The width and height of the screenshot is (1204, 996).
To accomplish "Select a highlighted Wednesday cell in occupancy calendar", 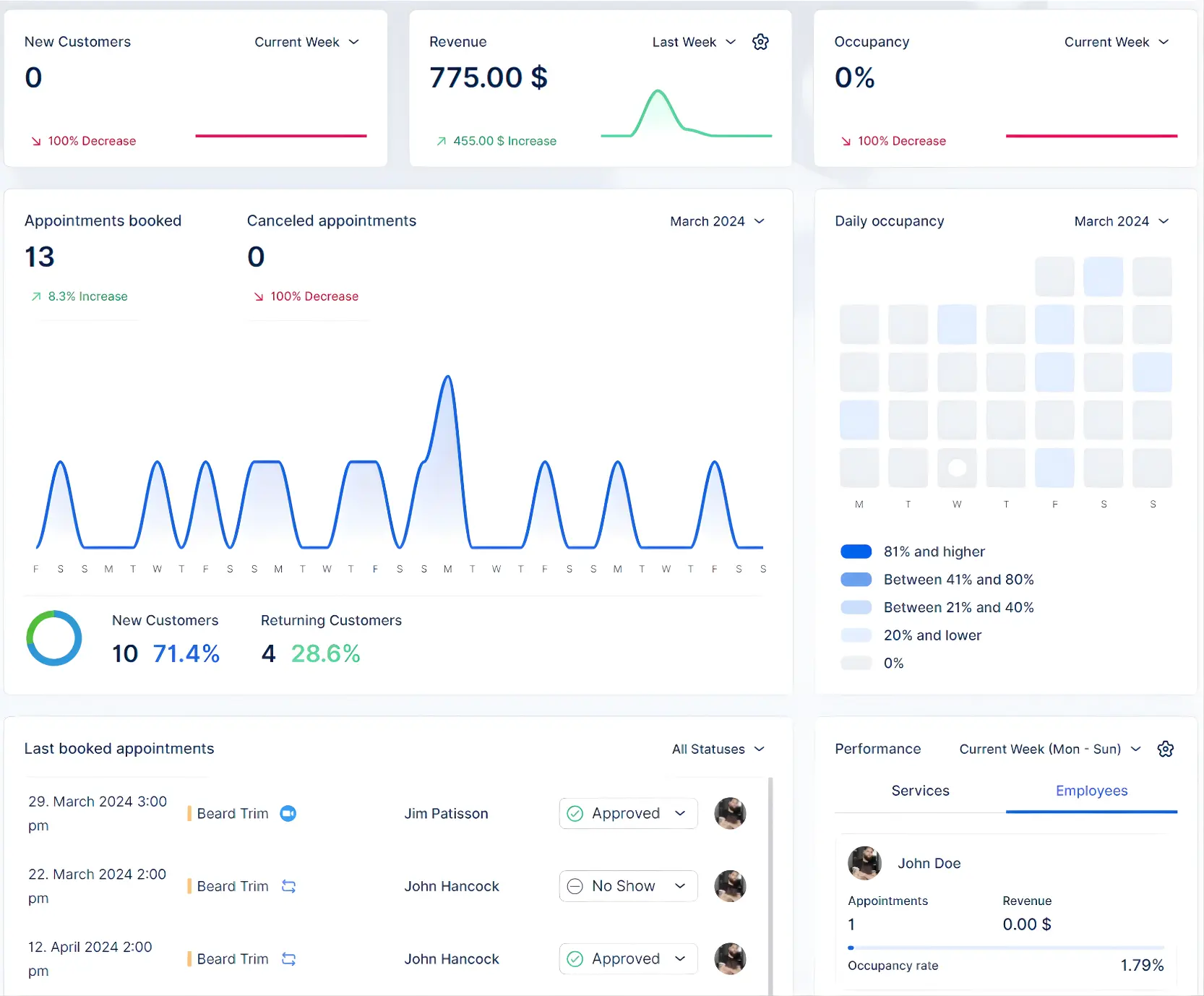I will pos(957,325).
